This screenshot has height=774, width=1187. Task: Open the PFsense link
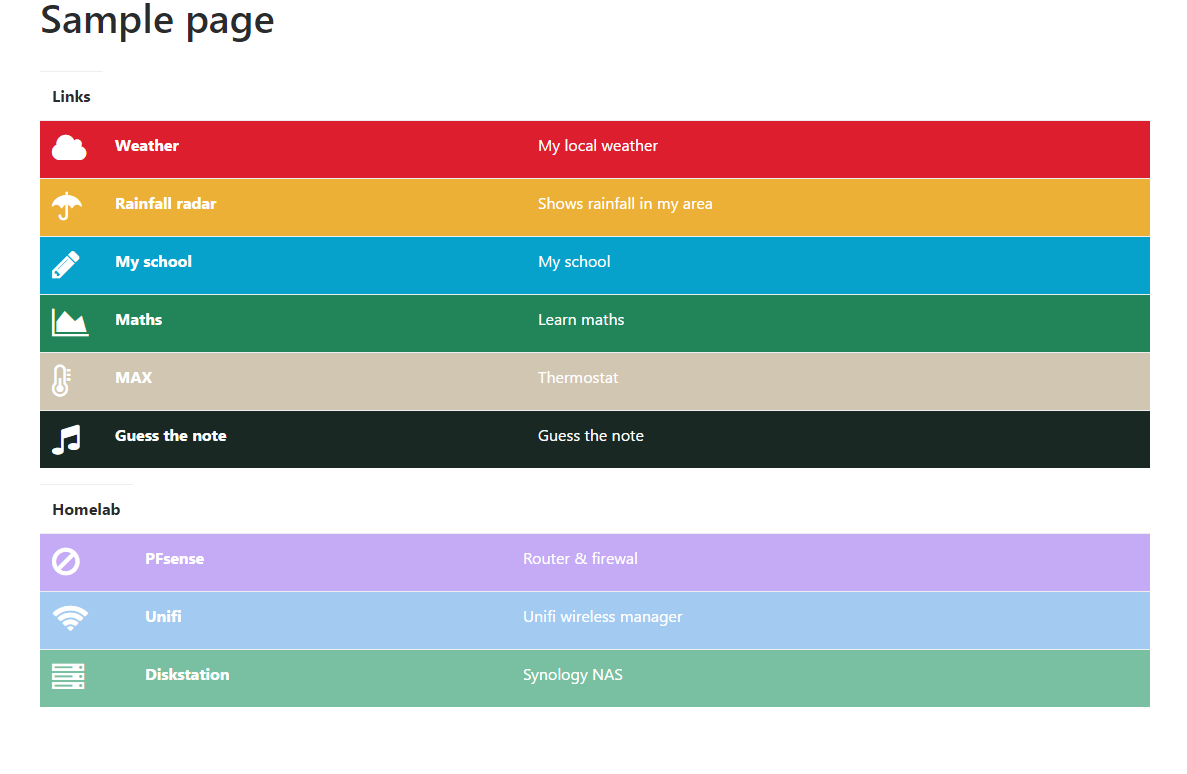tap(175, 559)
